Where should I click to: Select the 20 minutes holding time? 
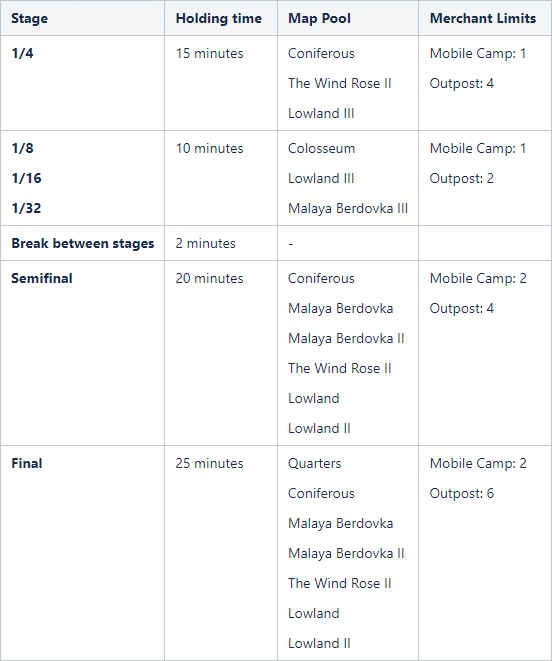pos(209,279)
